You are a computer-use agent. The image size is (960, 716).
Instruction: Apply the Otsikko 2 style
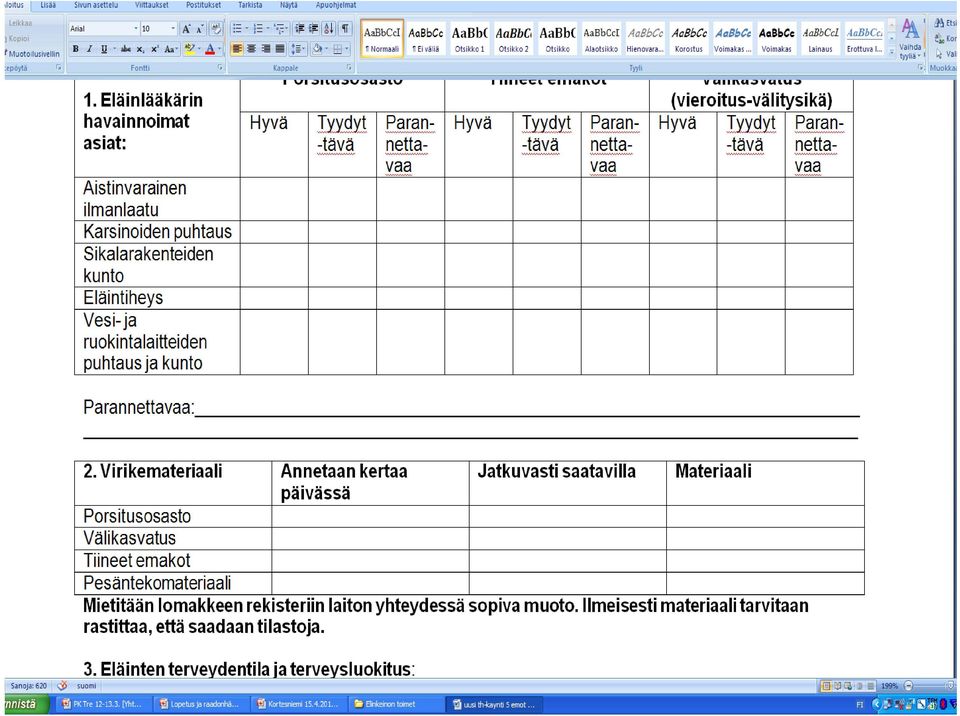click(x=513, y=39)
